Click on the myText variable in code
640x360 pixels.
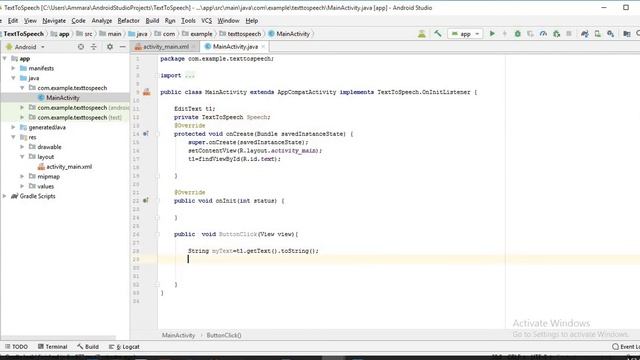(222, 251)
